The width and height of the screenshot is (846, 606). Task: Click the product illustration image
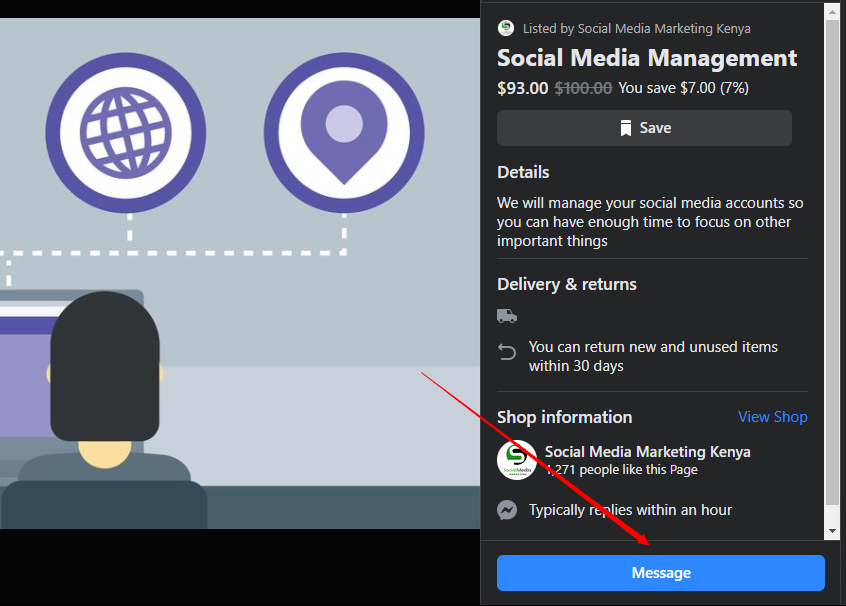point(240,274)
